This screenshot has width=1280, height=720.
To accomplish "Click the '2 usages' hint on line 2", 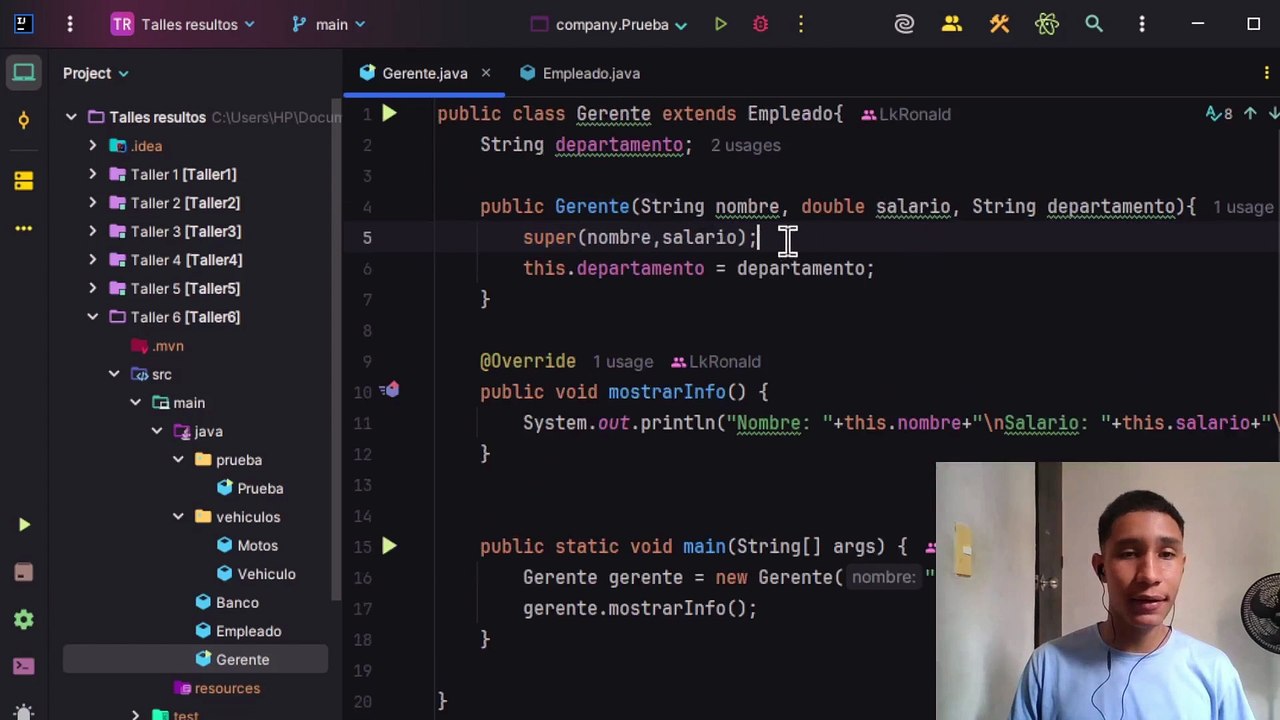I will click(745, 145).
